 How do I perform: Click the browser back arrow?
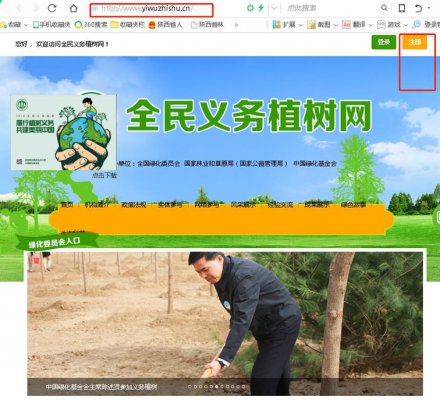point(19,8)
